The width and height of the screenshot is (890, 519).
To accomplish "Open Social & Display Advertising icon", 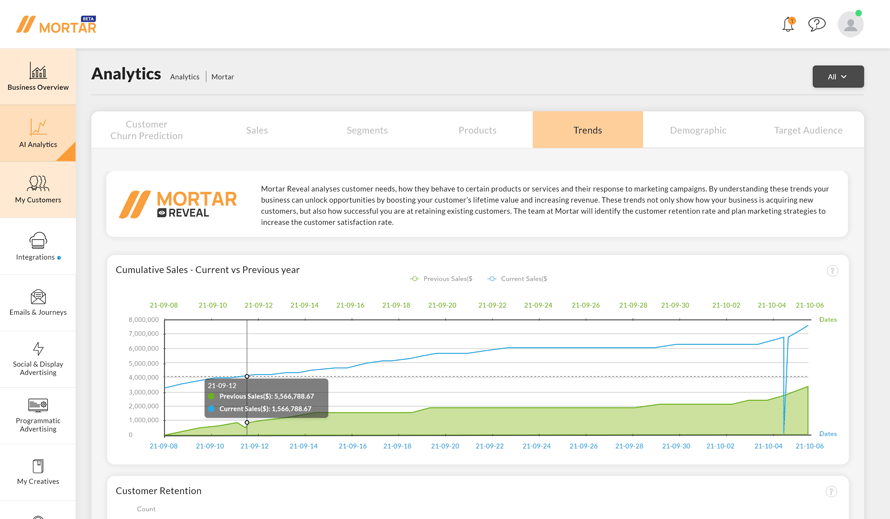I will click(x=38, y=349).
